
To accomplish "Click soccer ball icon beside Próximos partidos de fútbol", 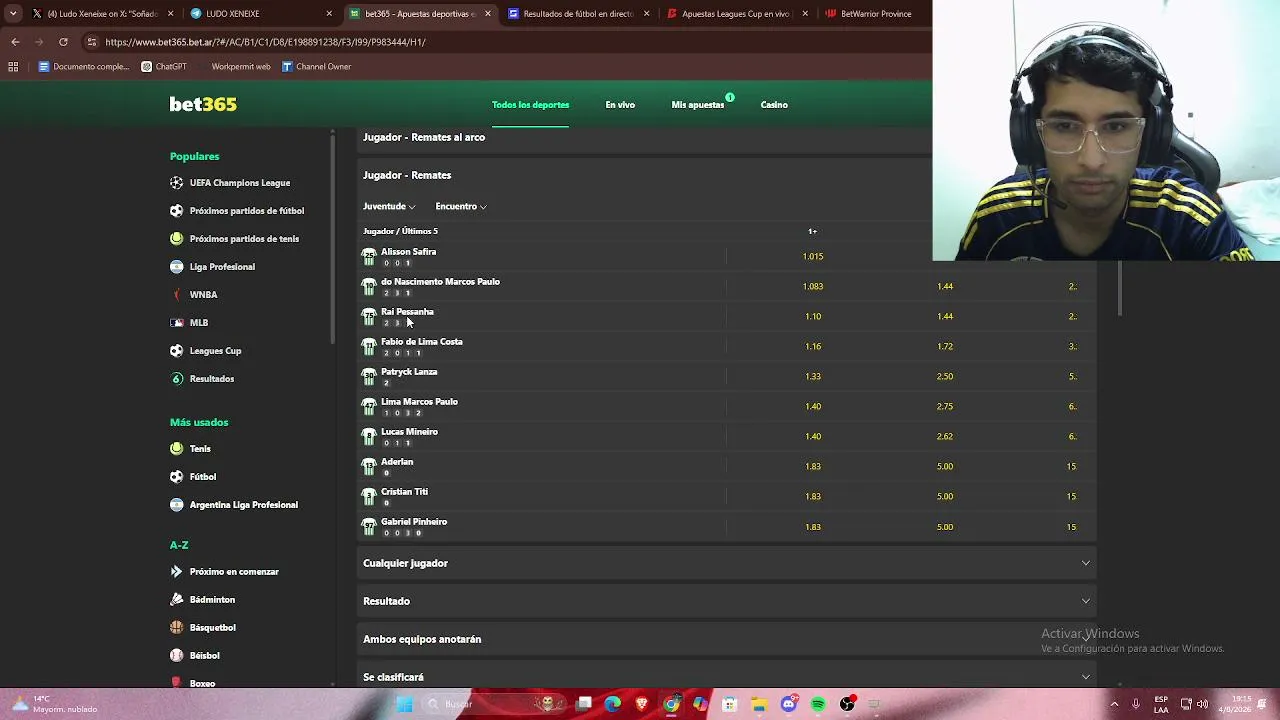I will click(x=177, y=211).
